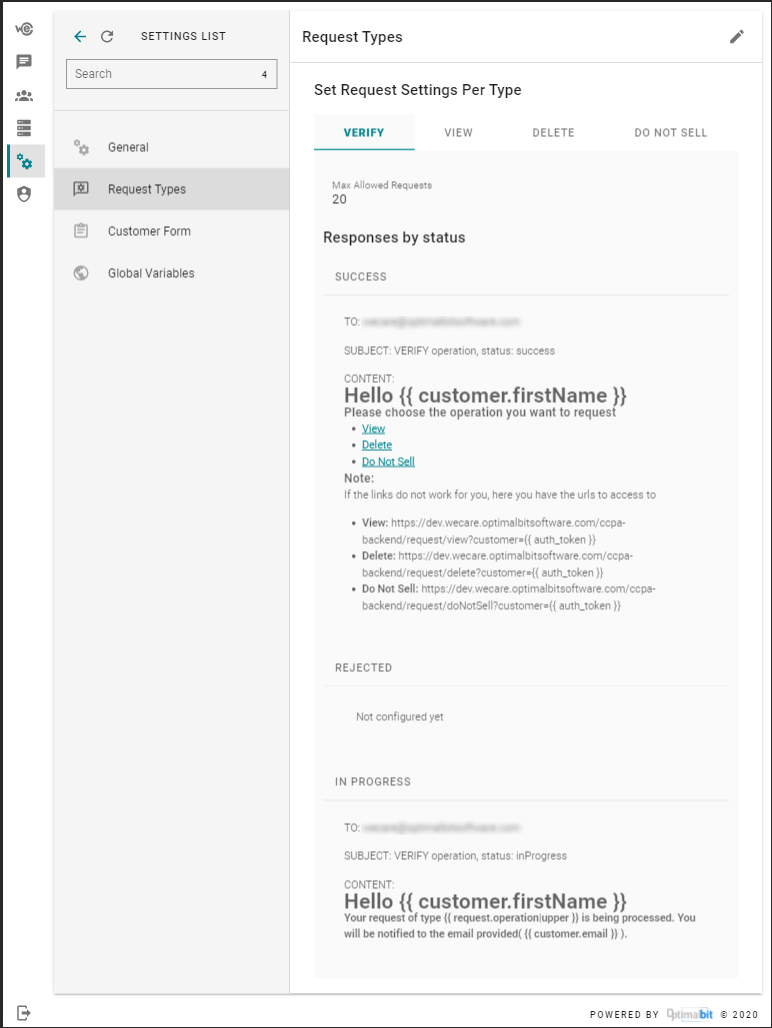The width and height of the screenshot is (772, 1028).
Task: Click the Request Types list icon
Action: [81, 189]
